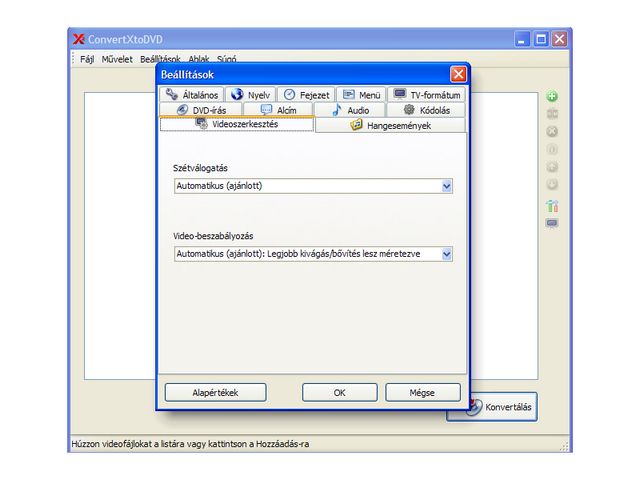Close the Beállítások dialog
Image resolution: width=640 pixels, height=480 pixels.
458,74
